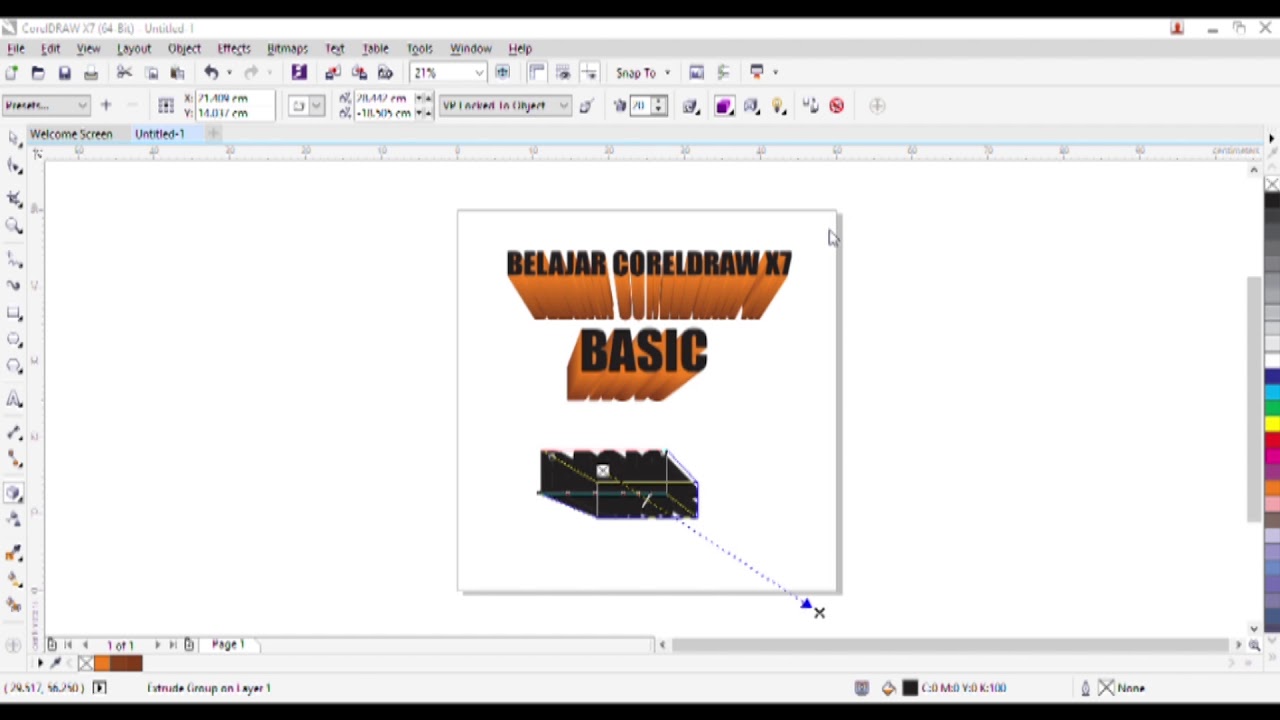The width and height of the screenshot is (1280, 720).
Task: Open the Options icon in the standard toolbar
Action: coord(723,72)
